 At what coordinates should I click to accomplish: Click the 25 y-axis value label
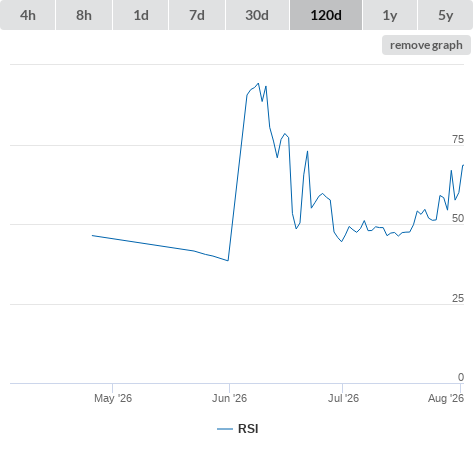tap(458, 298)
